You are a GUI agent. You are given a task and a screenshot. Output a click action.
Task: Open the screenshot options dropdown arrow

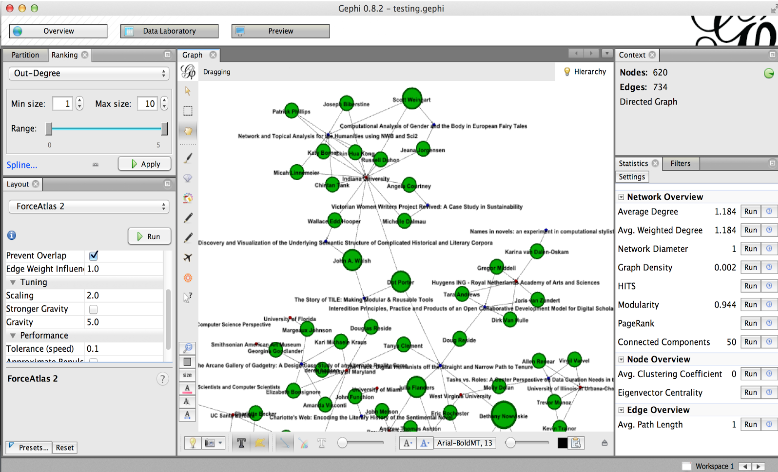pos(220,443)
